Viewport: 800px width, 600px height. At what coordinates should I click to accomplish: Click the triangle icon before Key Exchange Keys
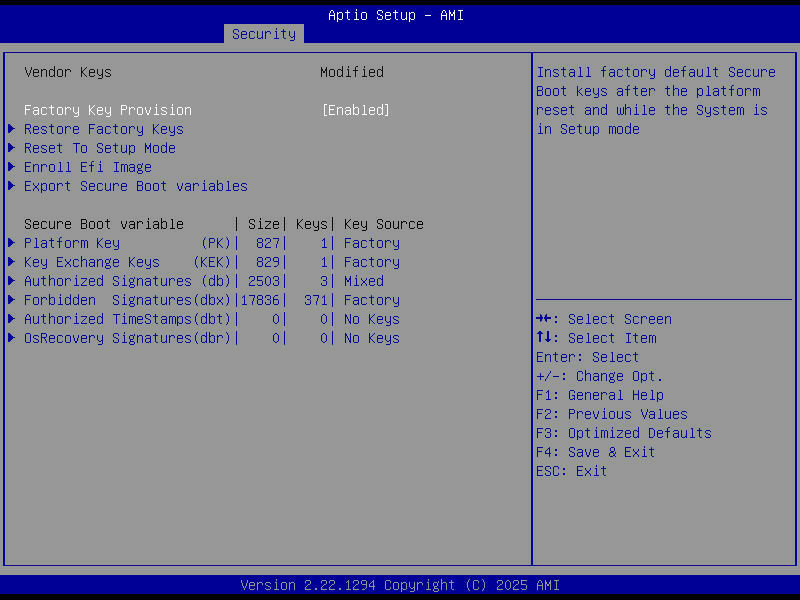point(11,261)
